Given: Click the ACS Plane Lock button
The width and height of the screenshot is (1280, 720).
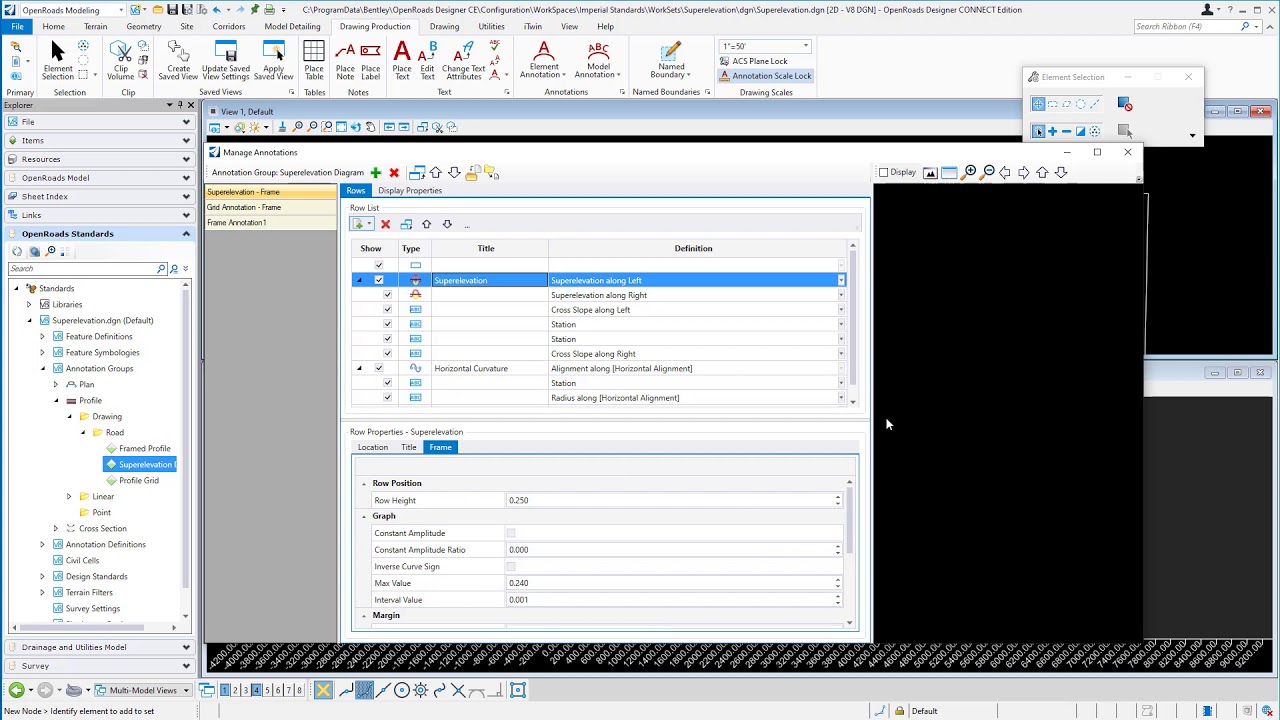Looking at the screenshot, I should (x=753, y=61).
